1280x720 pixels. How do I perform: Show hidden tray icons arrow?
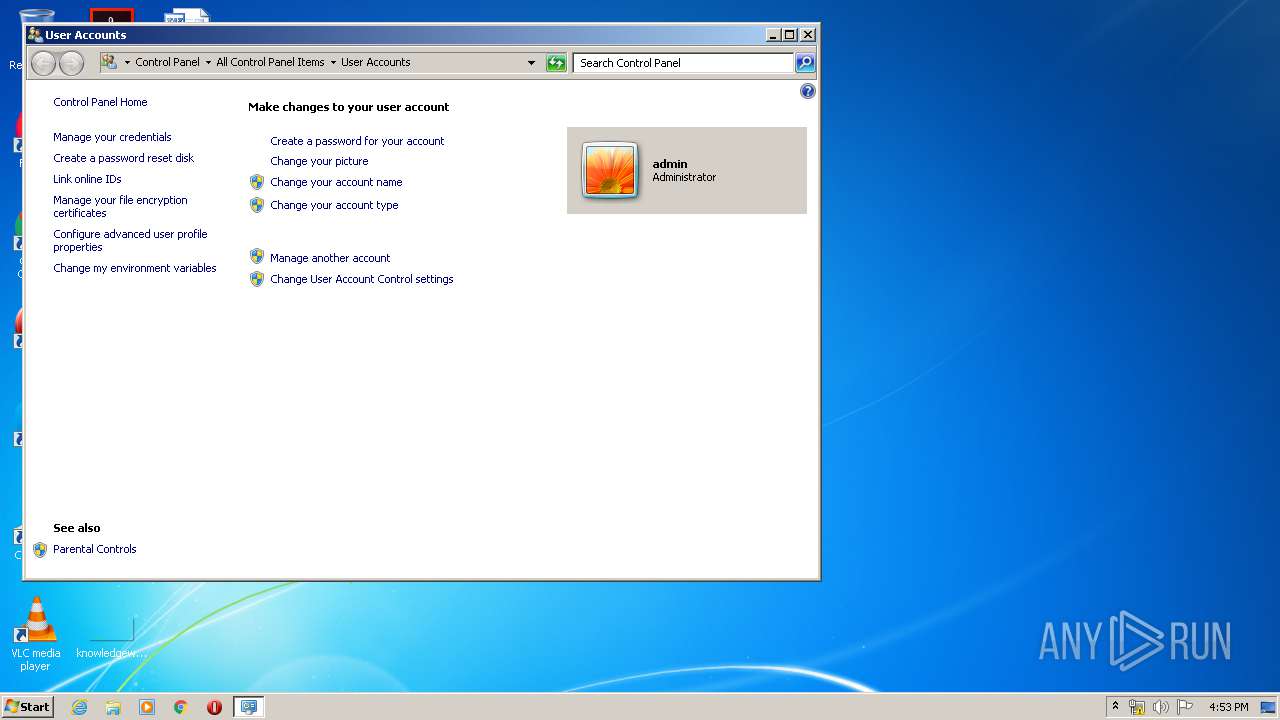click(1116, 706)
